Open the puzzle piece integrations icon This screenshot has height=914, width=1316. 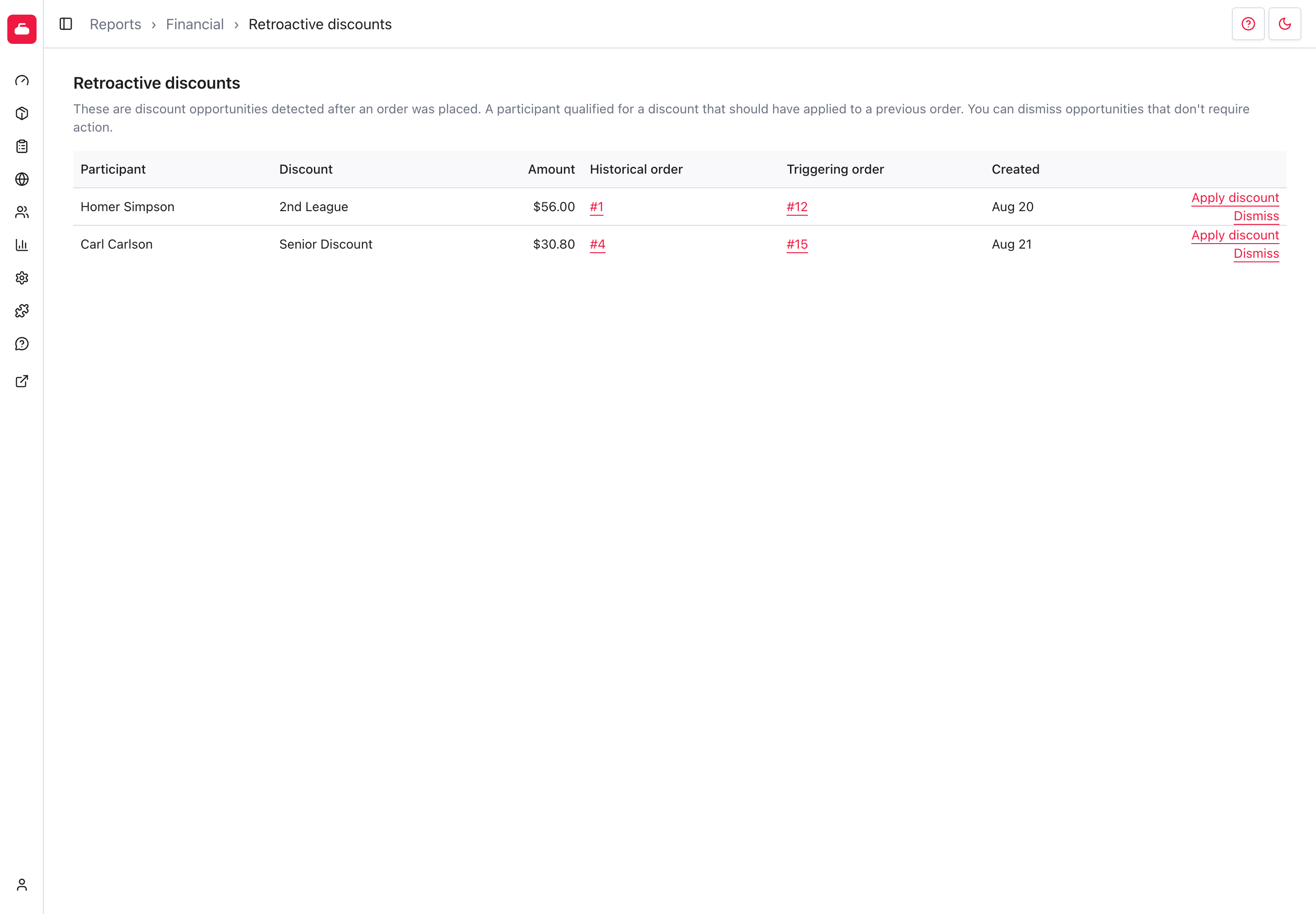pos(22,311)
